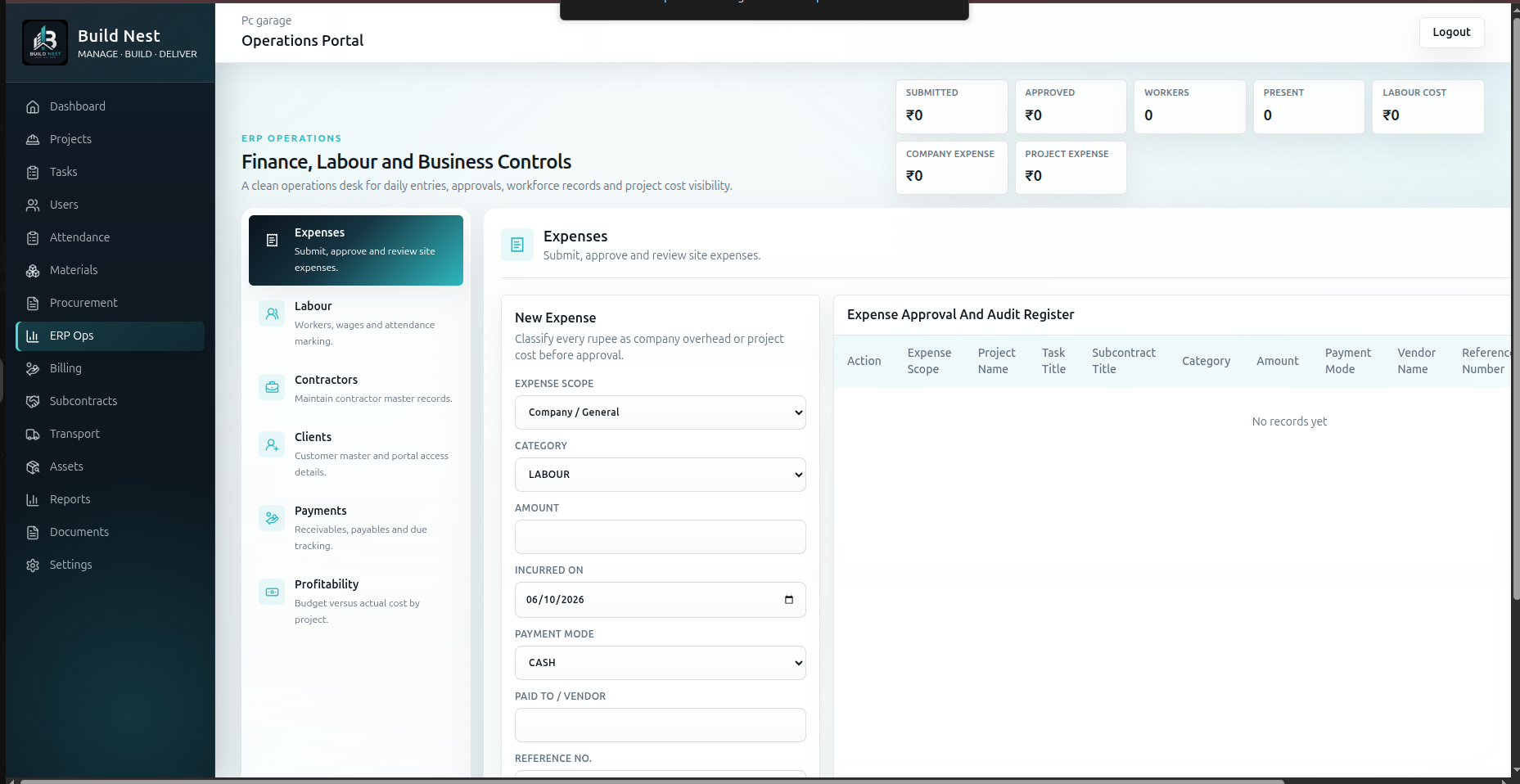Click the vertical page scrollbar
1520x784 pixels.
(x=1516, y=311)
